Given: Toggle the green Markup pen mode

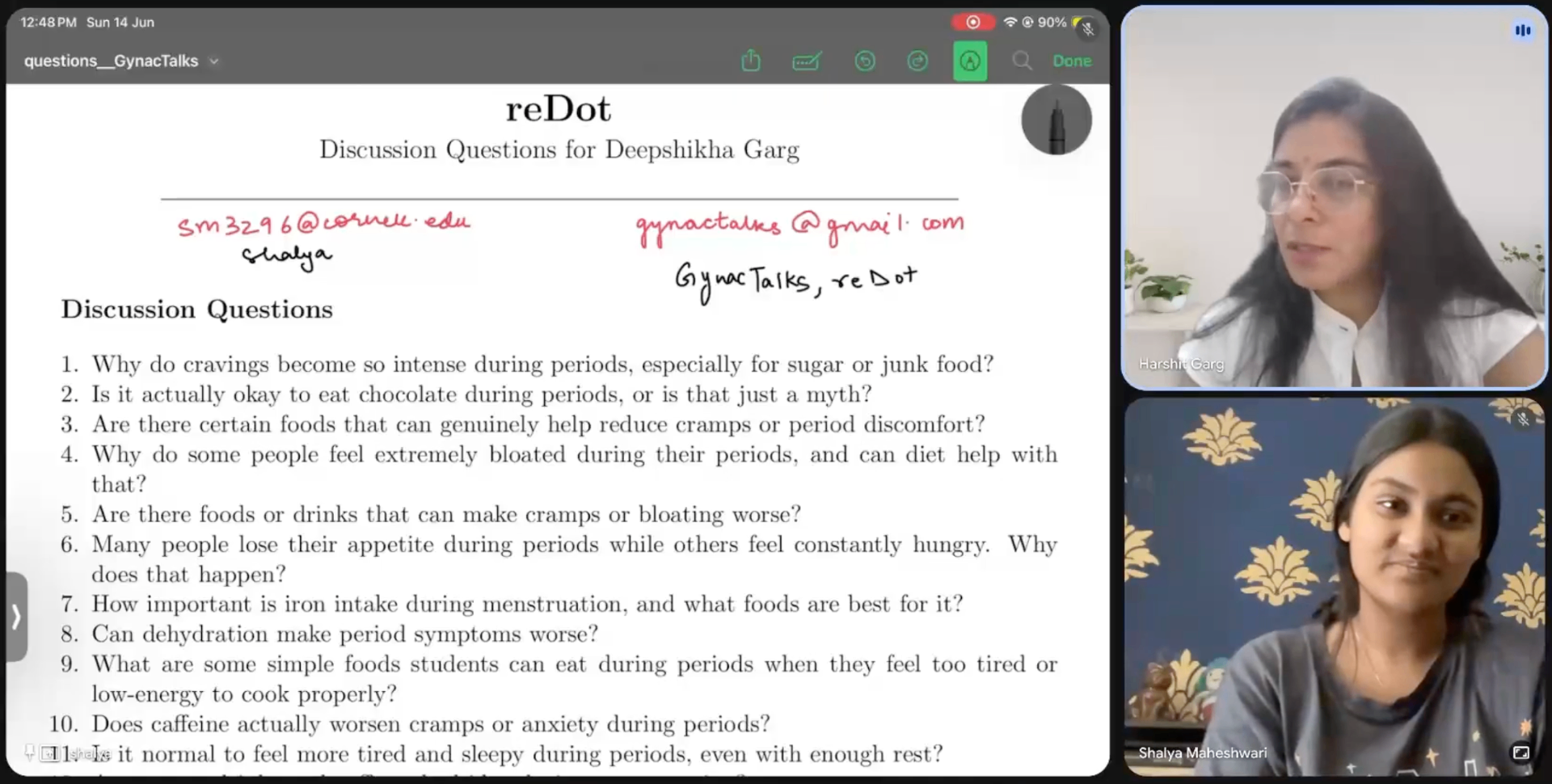Looking at the screenshot, I should [970, 61].
